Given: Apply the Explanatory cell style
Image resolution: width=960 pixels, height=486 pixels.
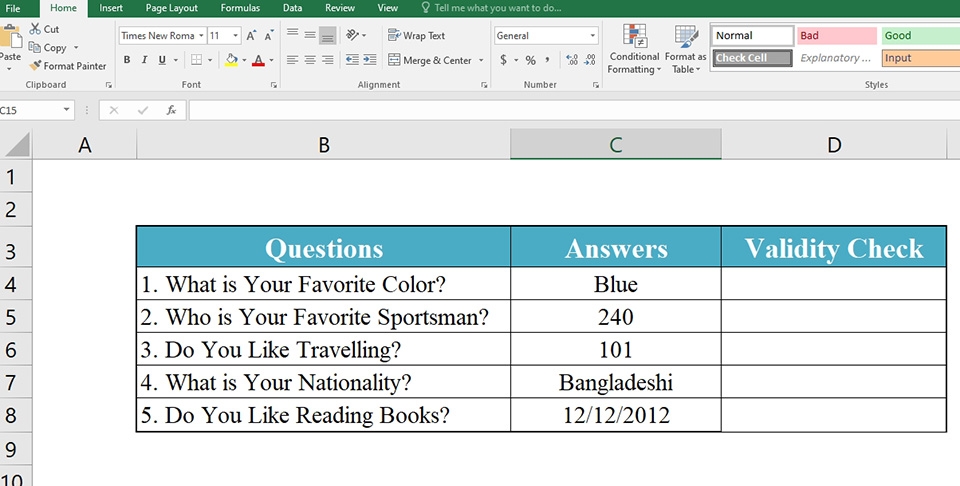Looking at the screenshot, I should click(x=837, y=58).
